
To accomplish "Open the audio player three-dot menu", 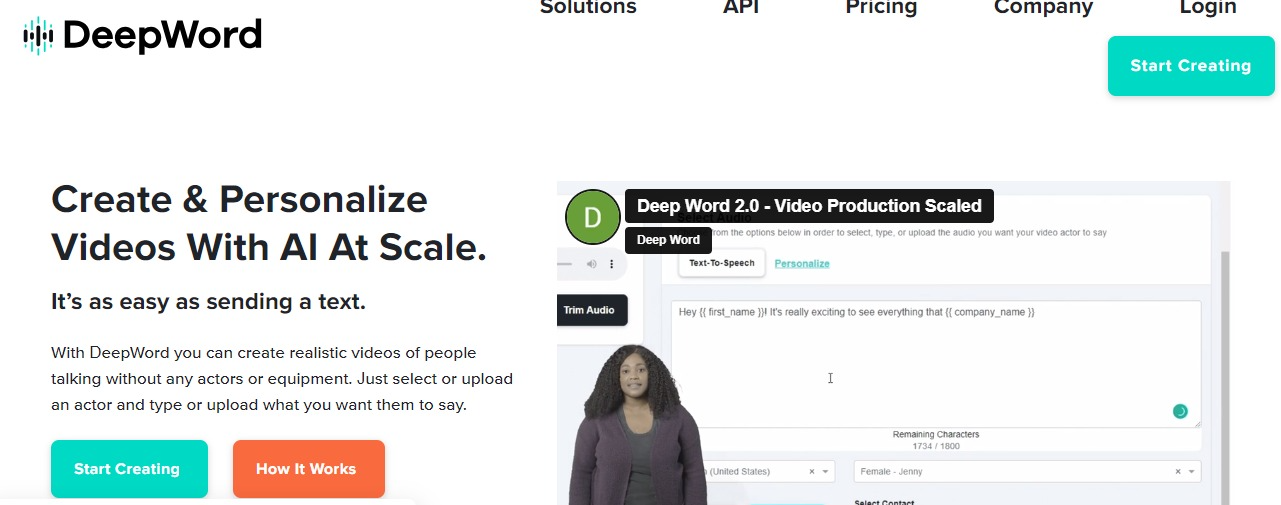I will click(x=611, y=264).
